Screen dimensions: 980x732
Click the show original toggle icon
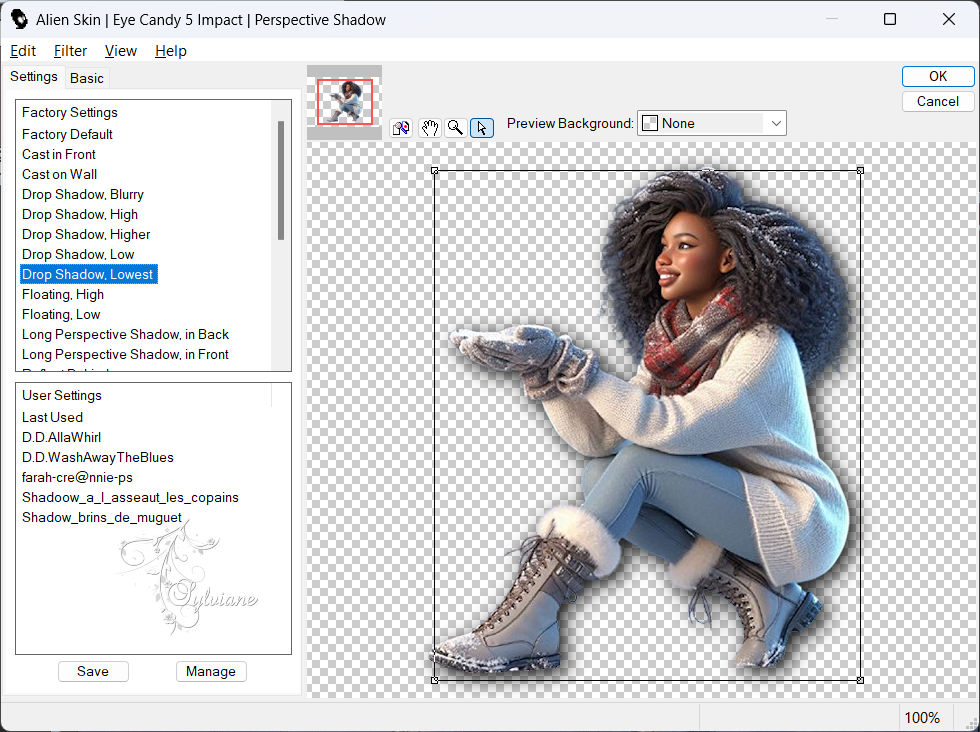click(x=401, y=128)
